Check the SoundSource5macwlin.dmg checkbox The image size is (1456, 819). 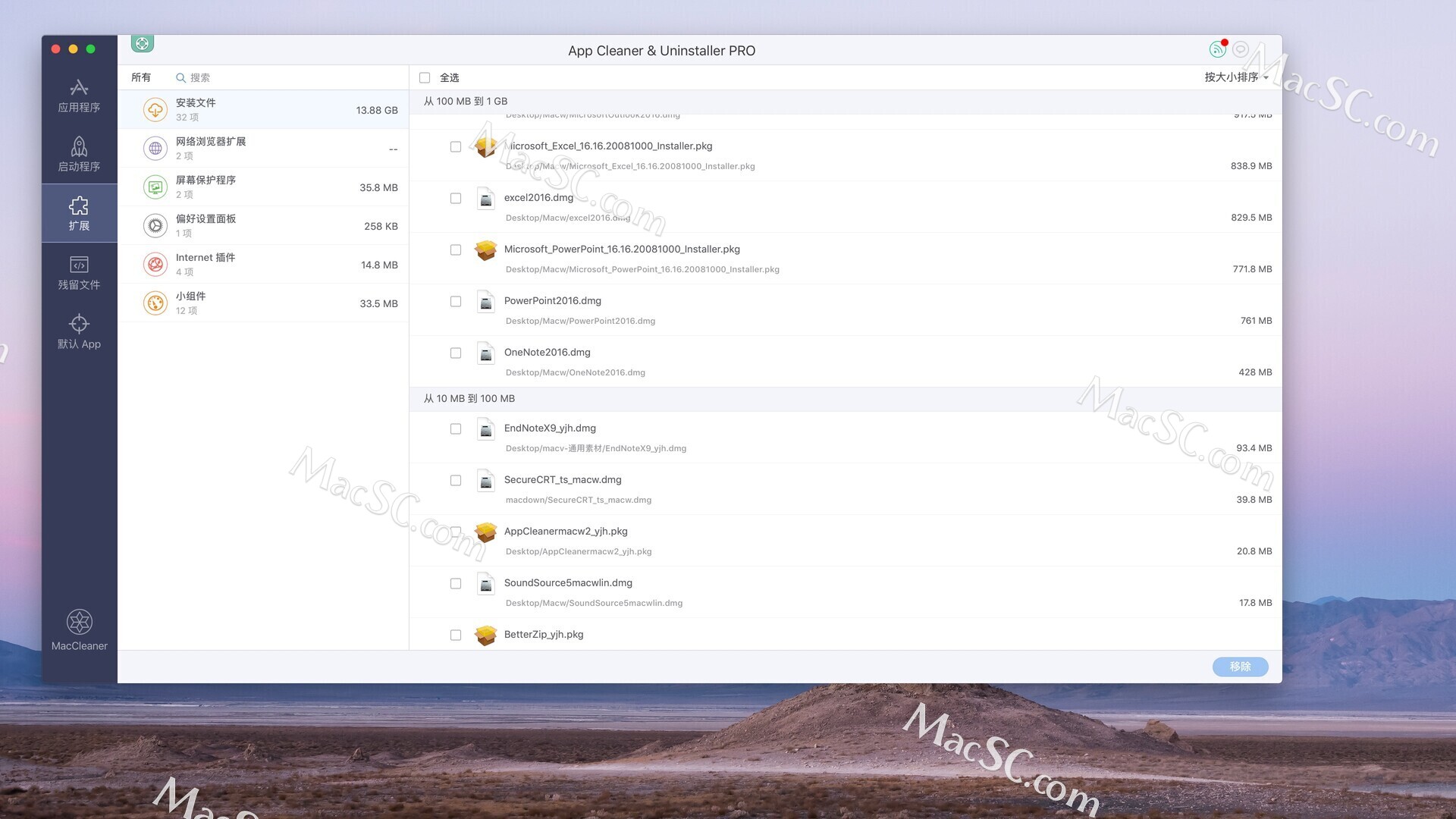click(x=456, y=584)
